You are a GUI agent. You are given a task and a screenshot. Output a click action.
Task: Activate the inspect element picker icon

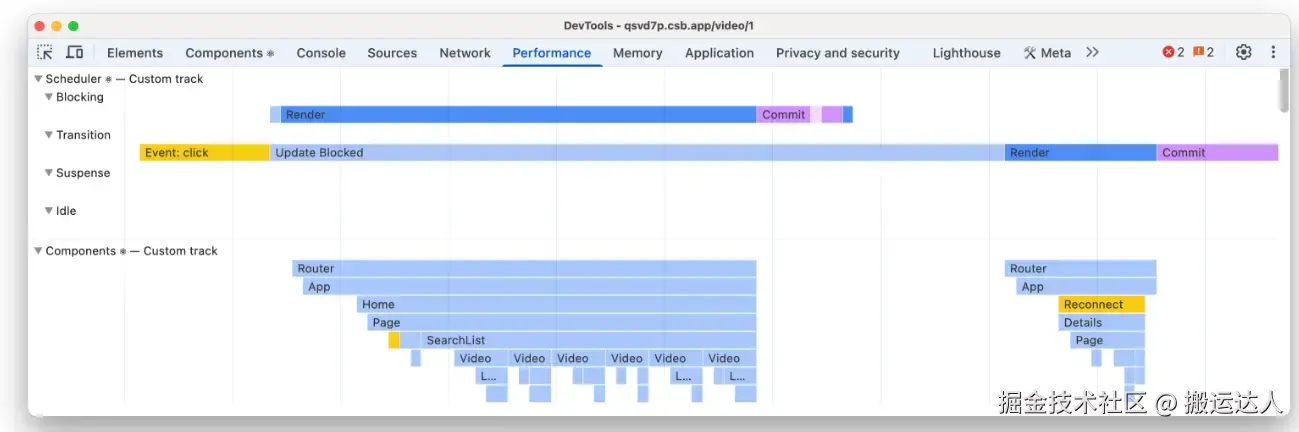[x=45, y=53]
